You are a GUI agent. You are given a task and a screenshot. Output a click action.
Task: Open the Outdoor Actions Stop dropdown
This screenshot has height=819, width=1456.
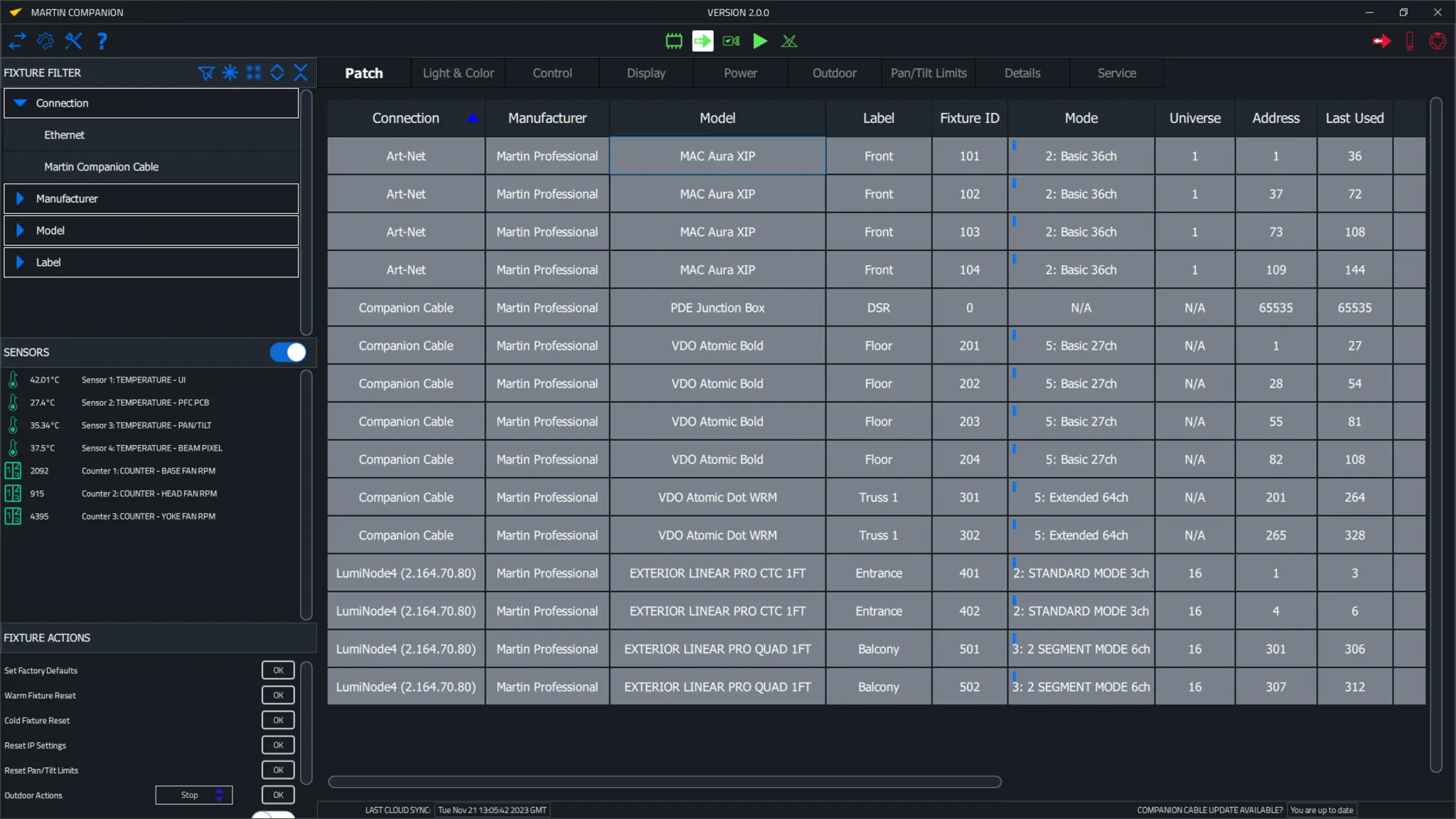pyautogui.click(x=194, y=795)
